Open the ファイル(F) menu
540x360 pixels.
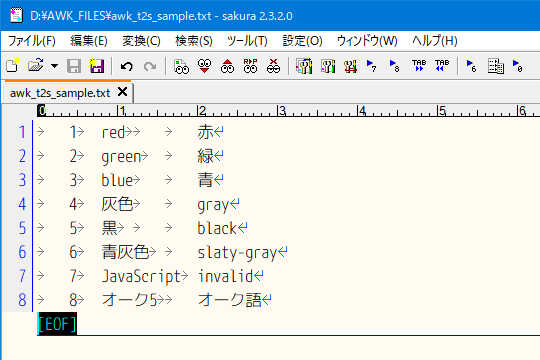click(x=31, y=41)
